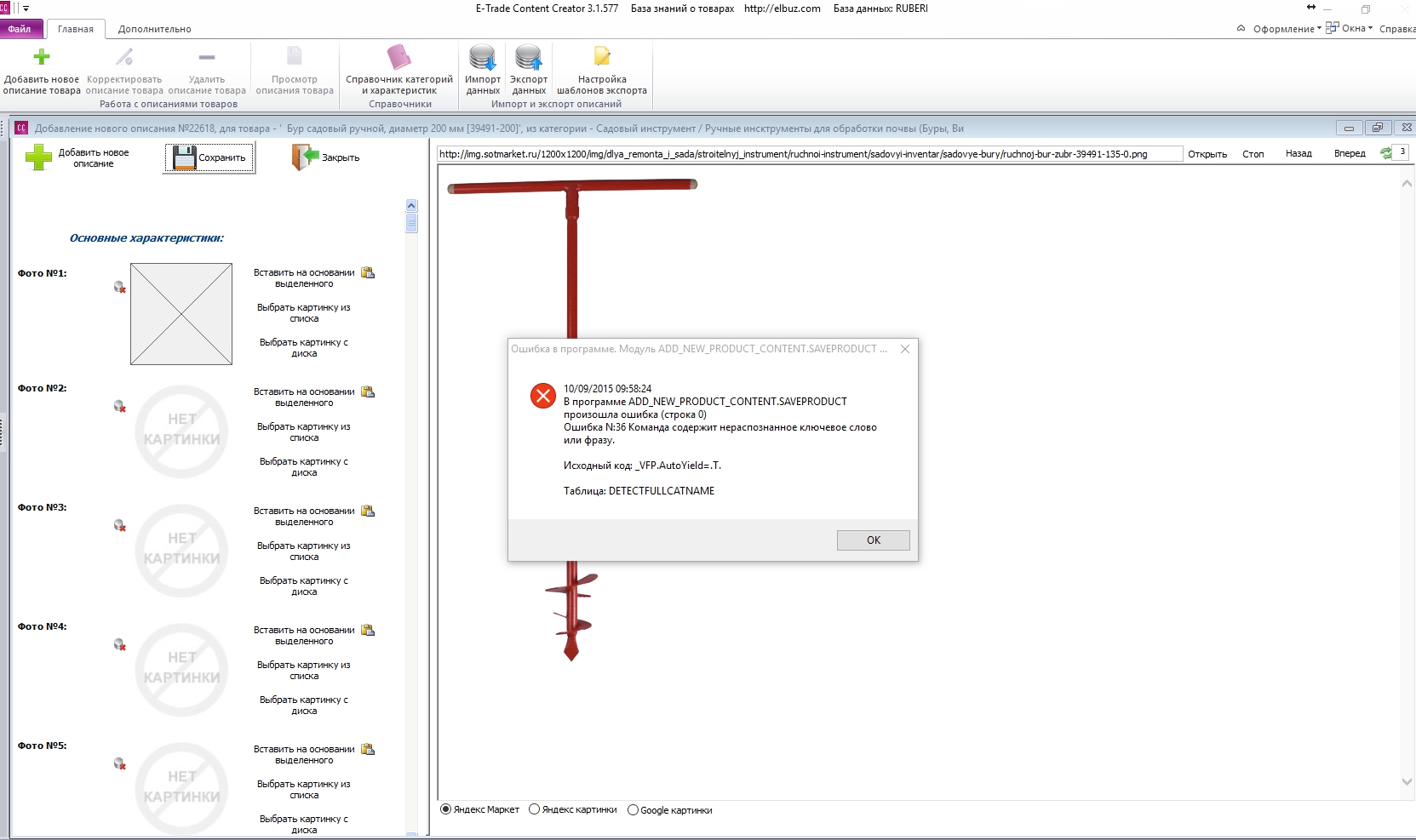Click Вставить на основании выделенного for Фото №3
The width and height of the screenshot is (1416, 840).
pos(304,517)
